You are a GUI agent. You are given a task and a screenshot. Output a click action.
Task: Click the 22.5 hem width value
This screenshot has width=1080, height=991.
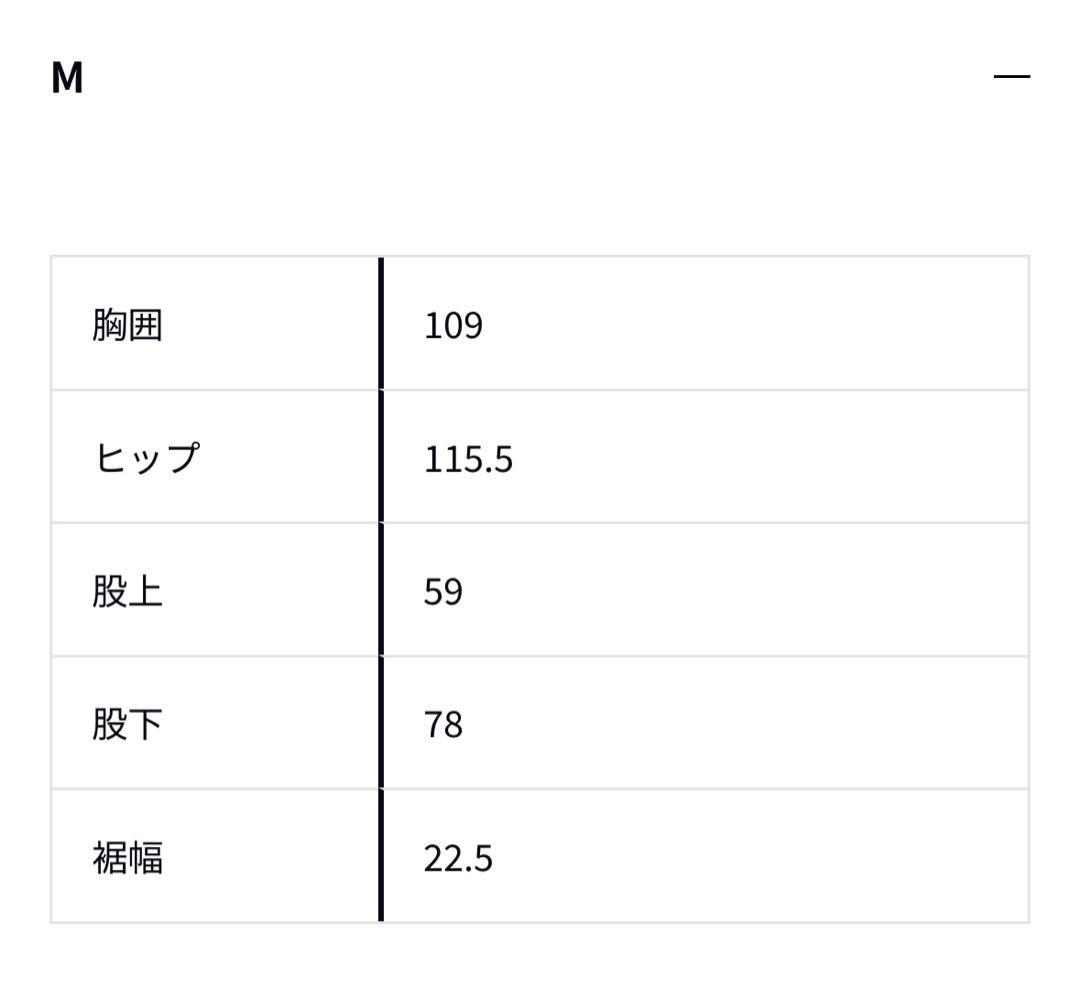pos(460,857)
